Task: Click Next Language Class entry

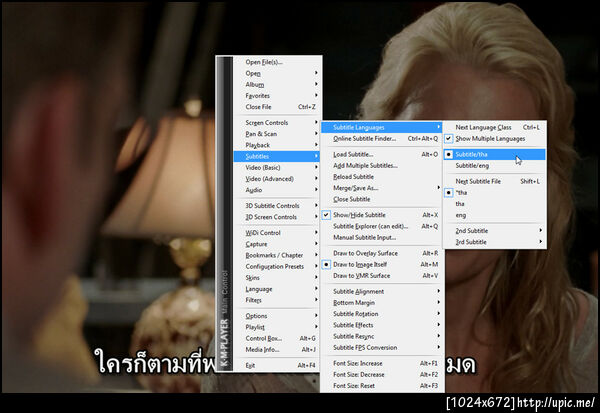Action: click(494, 127)
